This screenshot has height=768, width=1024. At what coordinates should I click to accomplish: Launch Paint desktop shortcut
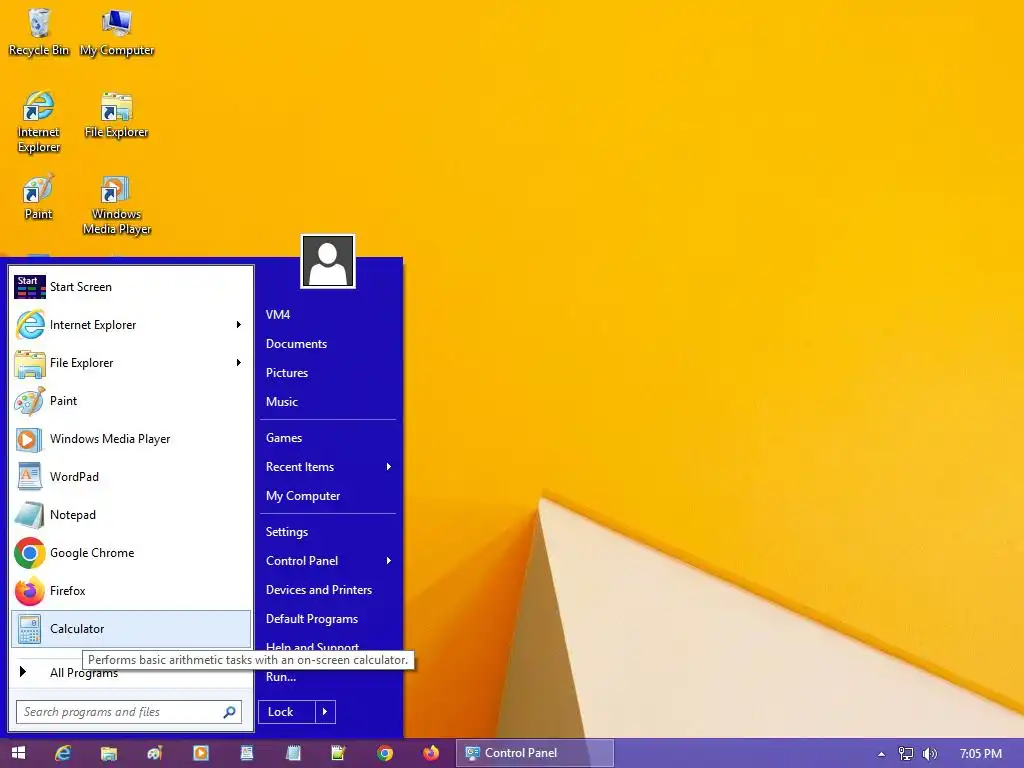point(39,197)
